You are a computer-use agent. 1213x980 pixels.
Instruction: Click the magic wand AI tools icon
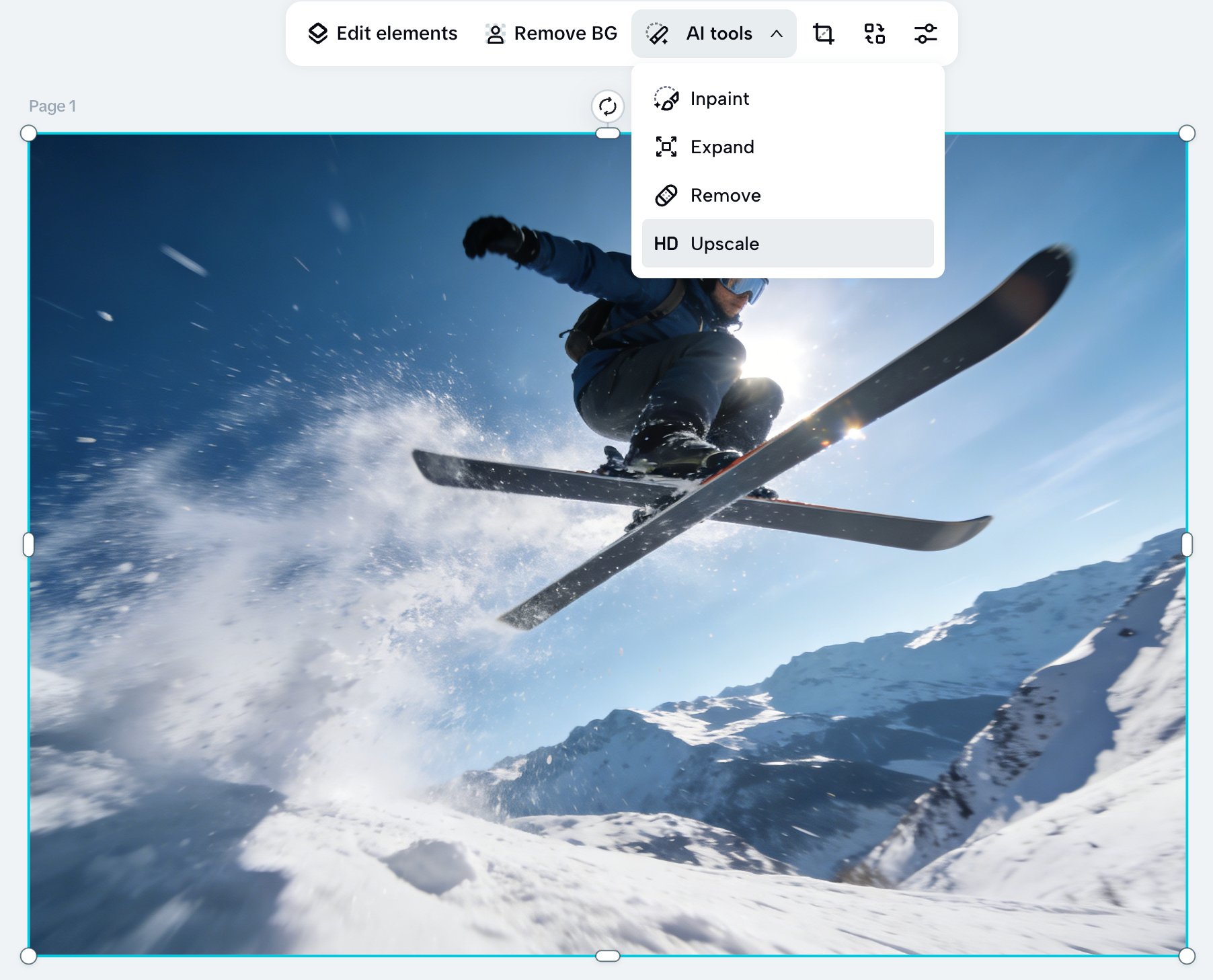click(658, 33)
